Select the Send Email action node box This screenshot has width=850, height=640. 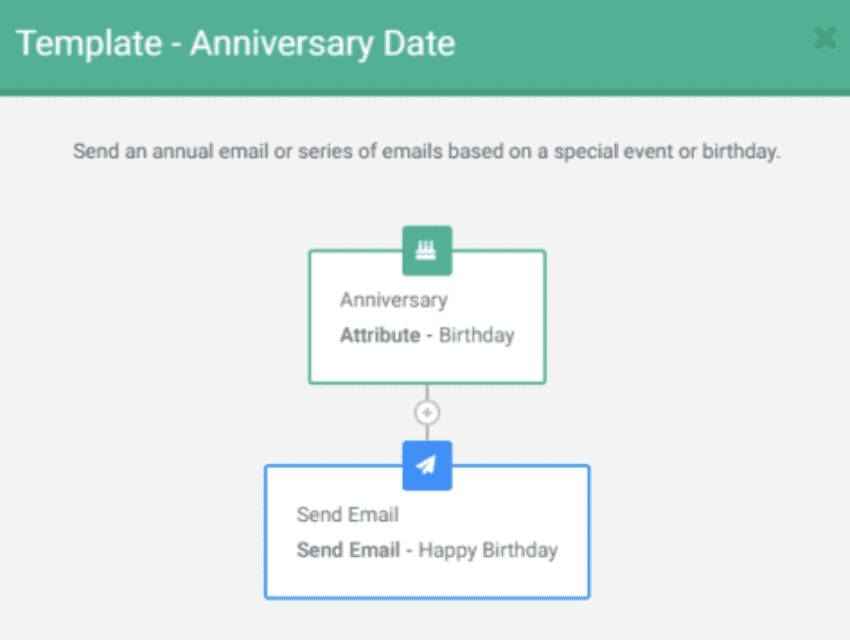click(x=427, y=532)
